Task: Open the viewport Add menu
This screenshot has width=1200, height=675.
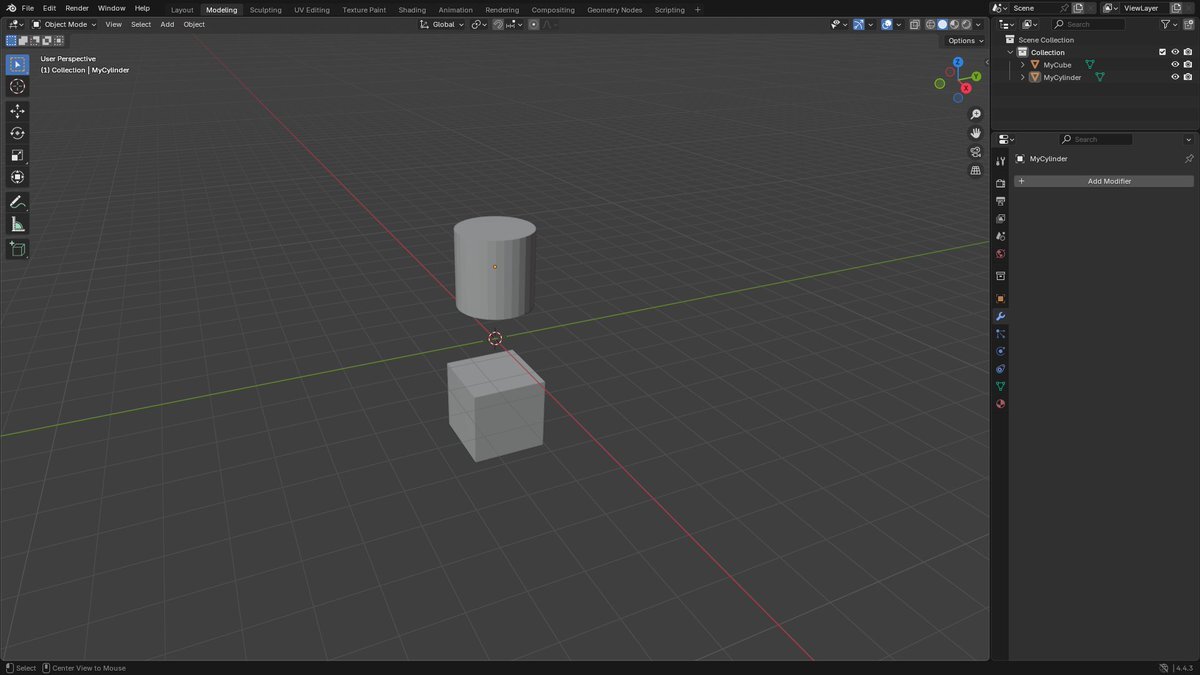Action: (x=167, y=24)
